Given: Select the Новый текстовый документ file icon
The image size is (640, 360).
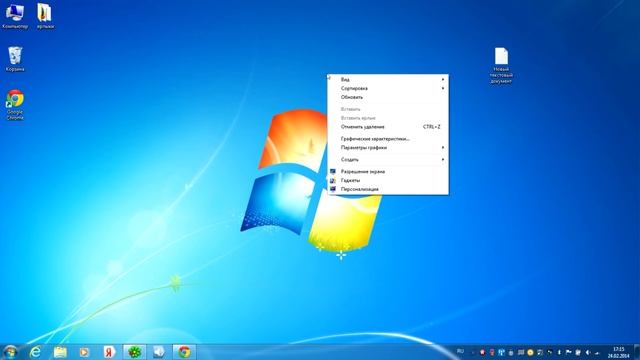Looking at the screenshot, I should 501,65.
